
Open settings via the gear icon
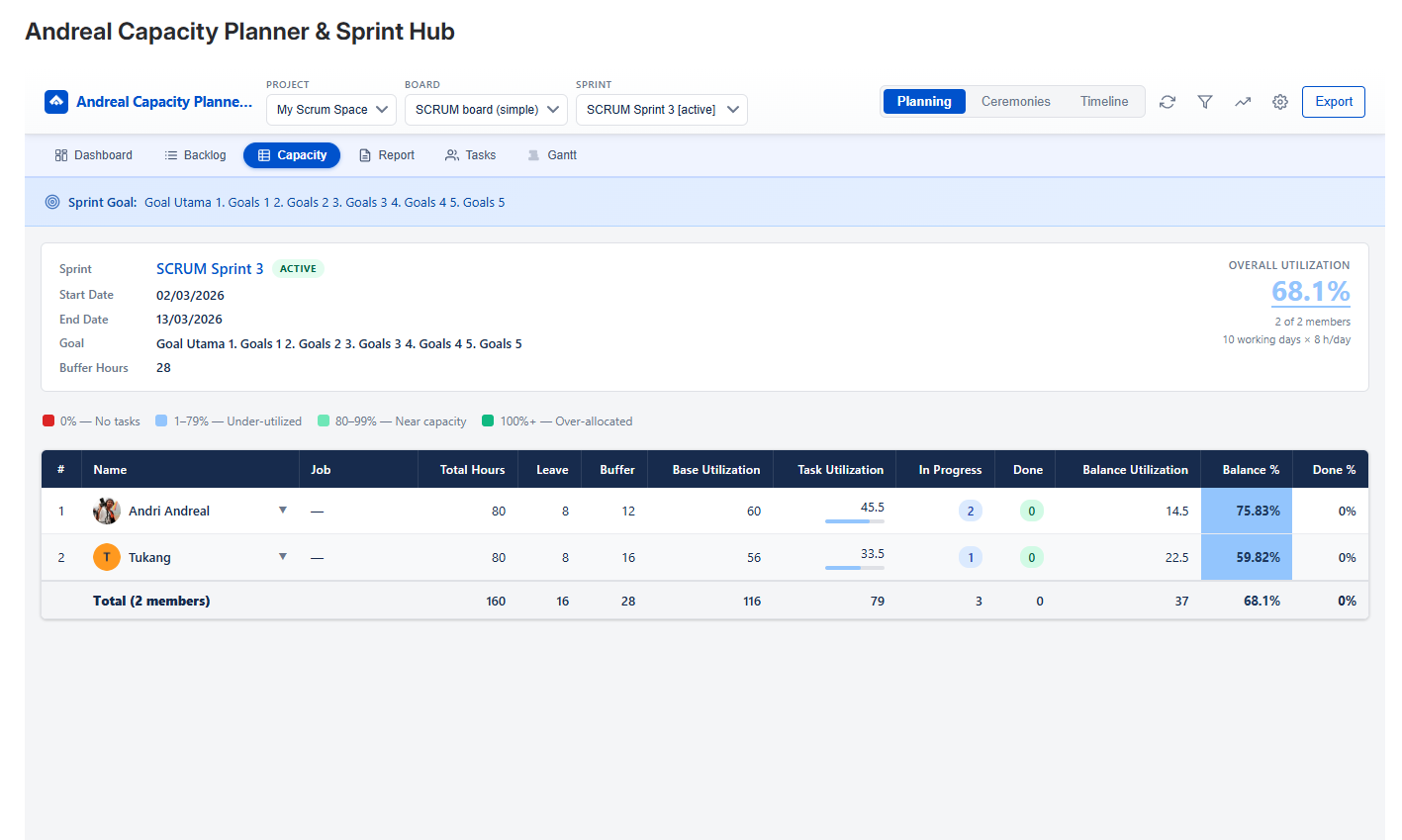point(1280,101)
